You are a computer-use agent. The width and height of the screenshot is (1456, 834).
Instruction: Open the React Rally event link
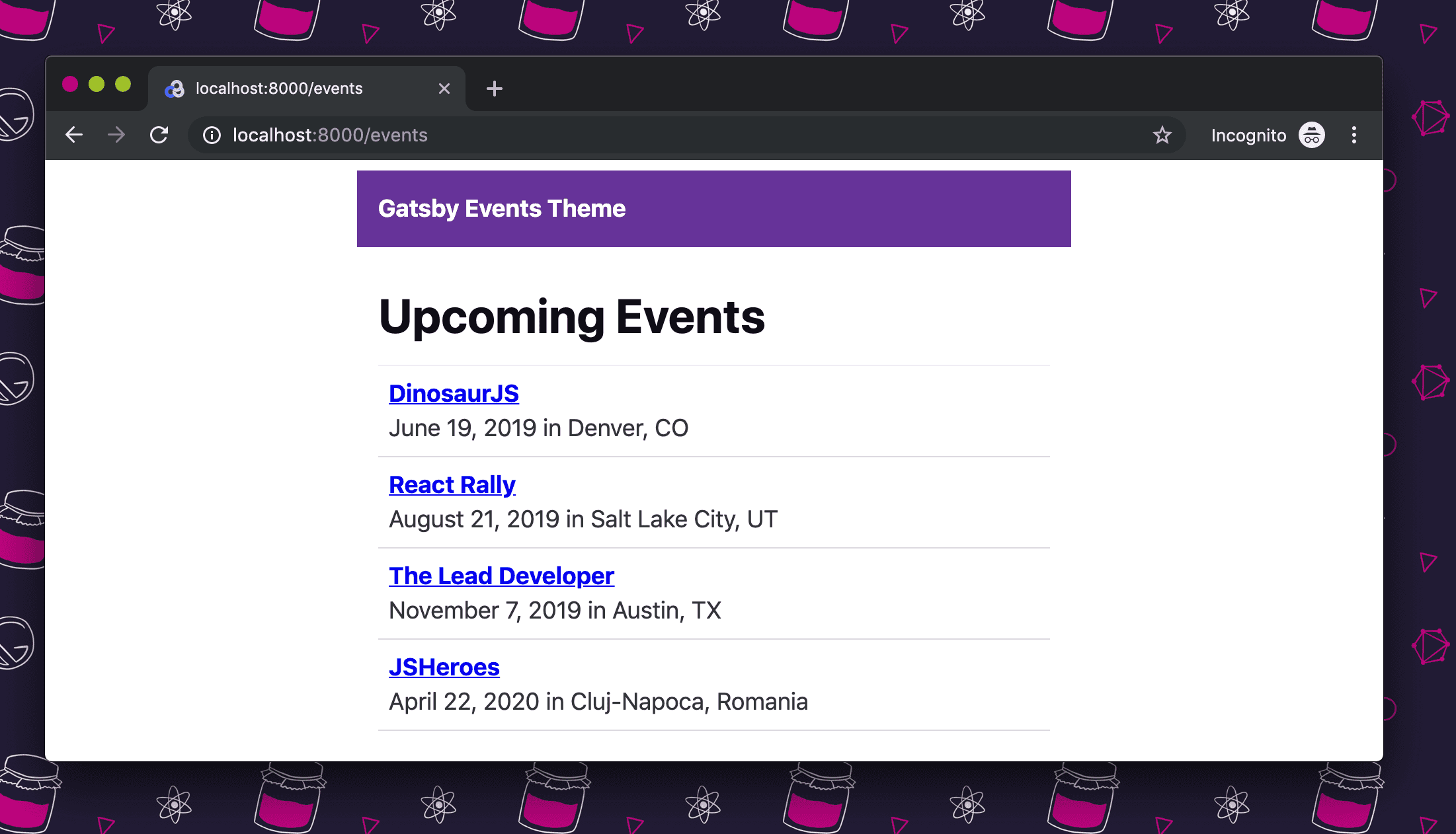click(452, 484)
